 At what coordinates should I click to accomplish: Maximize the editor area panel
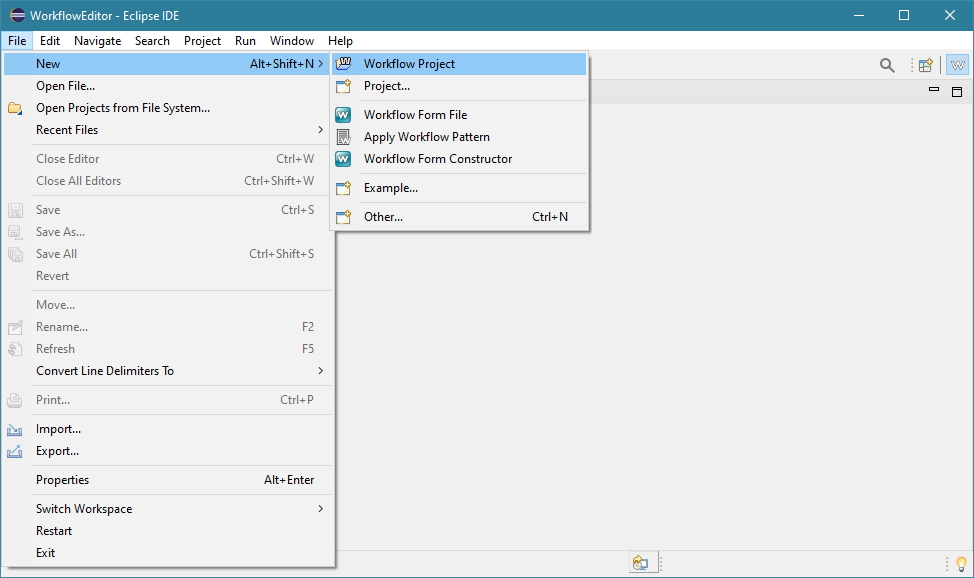(956, 91)
